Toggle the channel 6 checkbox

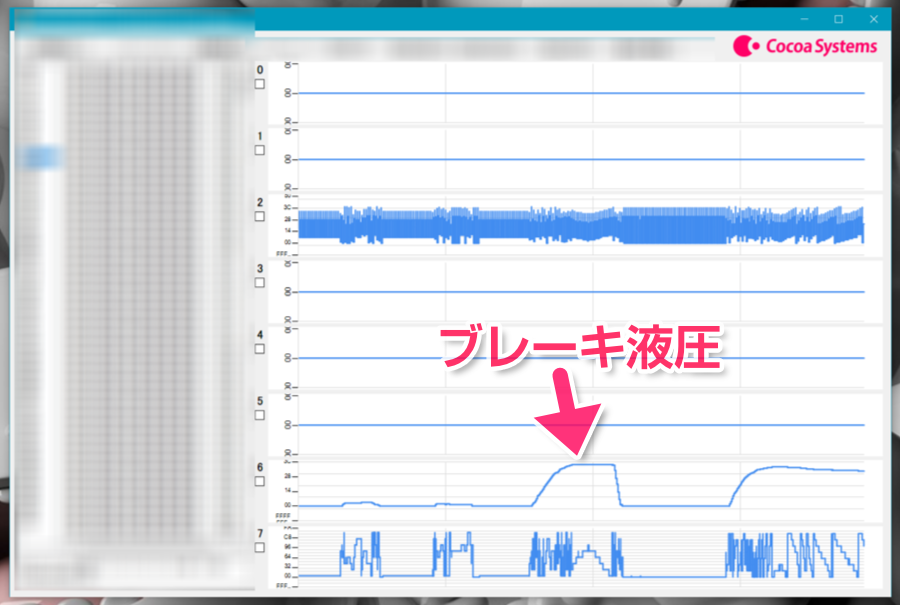[259, 481]
